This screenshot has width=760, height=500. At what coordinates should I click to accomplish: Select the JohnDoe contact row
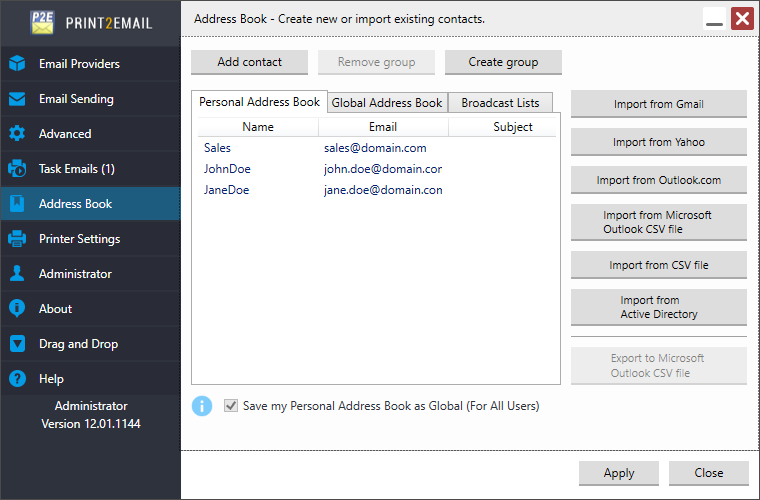click(x=376, y=169)
